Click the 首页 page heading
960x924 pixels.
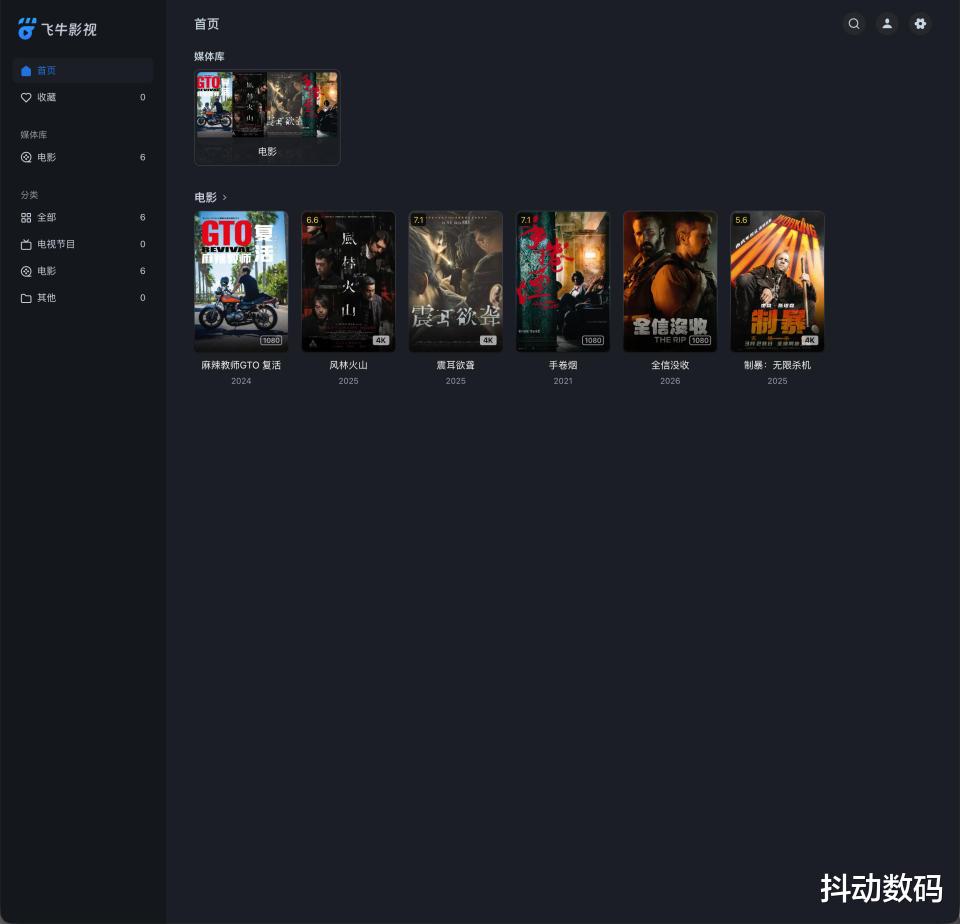(206, 24)
